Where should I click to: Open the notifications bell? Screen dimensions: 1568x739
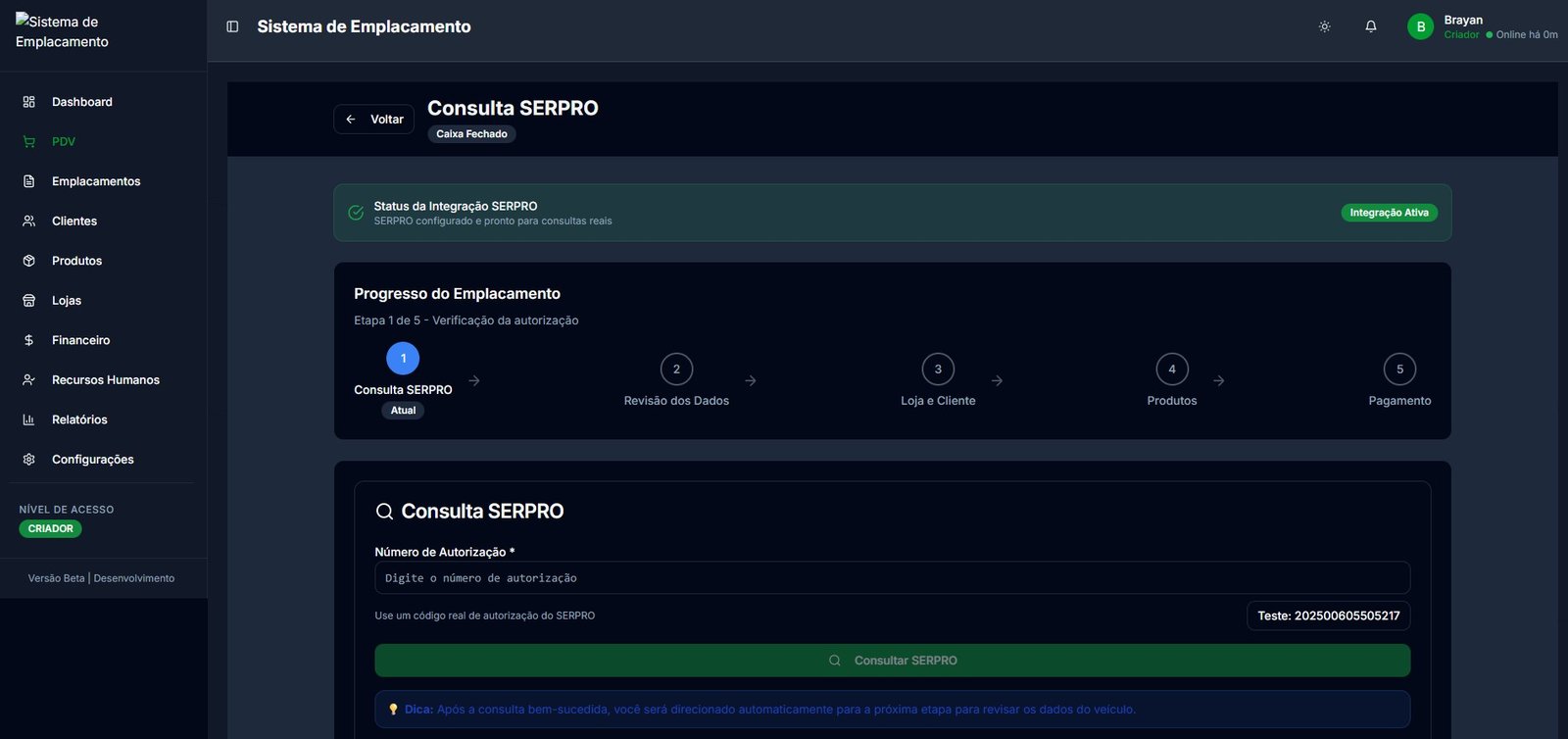point(1371,26)
